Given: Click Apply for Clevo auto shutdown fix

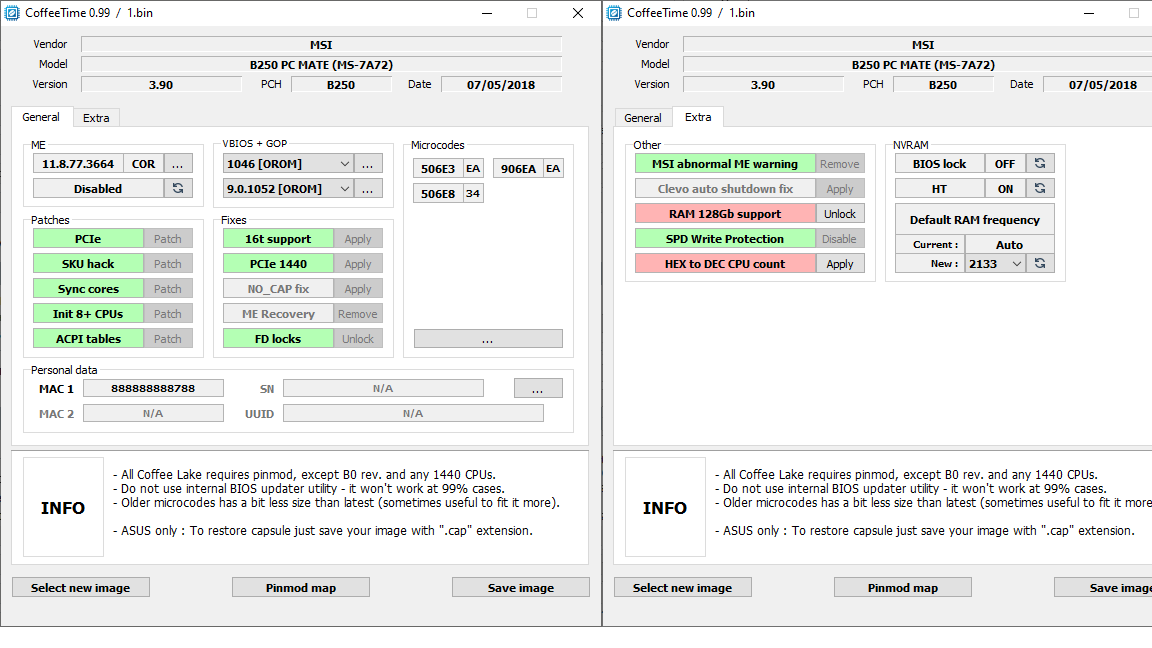Looking at the screenshot, I should [x=840, y=189].
